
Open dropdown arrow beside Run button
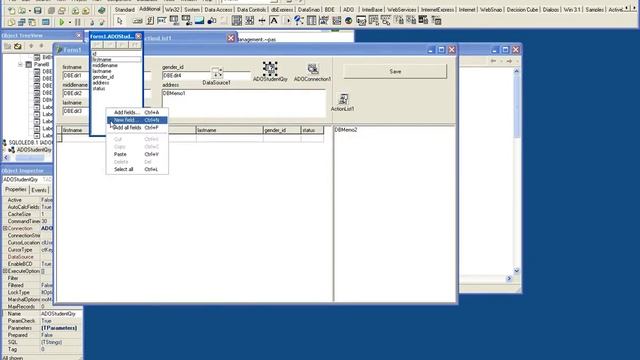[x=69, y=22]
